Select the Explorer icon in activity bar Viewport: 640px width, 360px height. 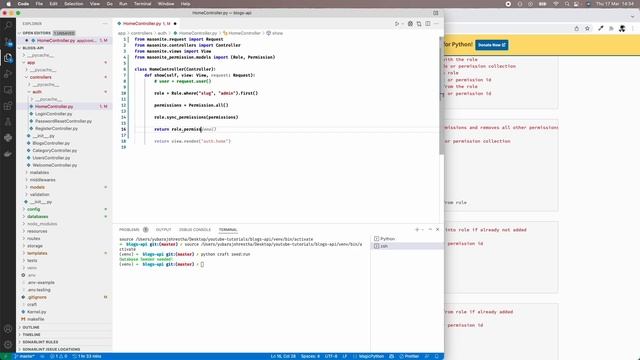8,58
